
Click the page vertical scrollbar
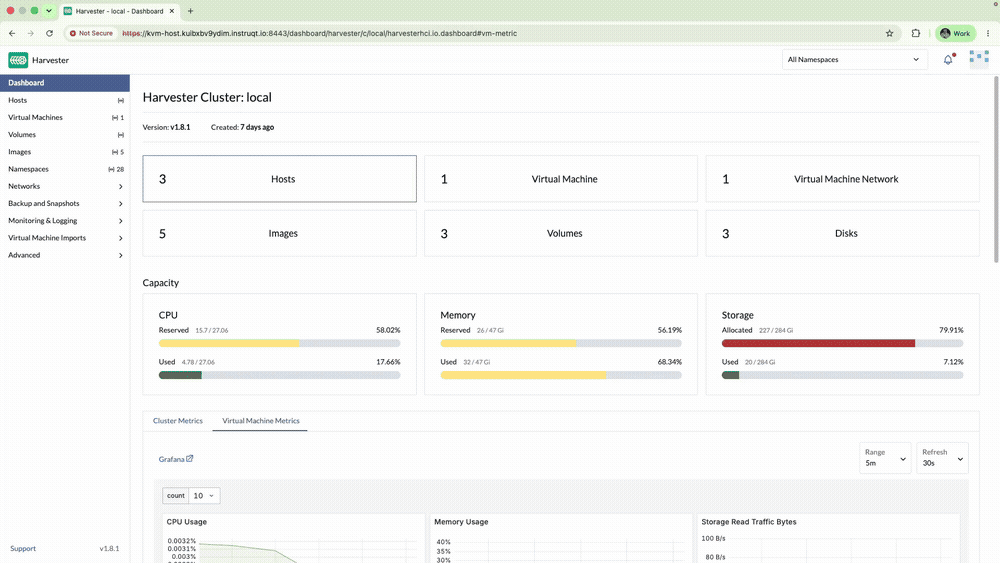tap(996, 169)
